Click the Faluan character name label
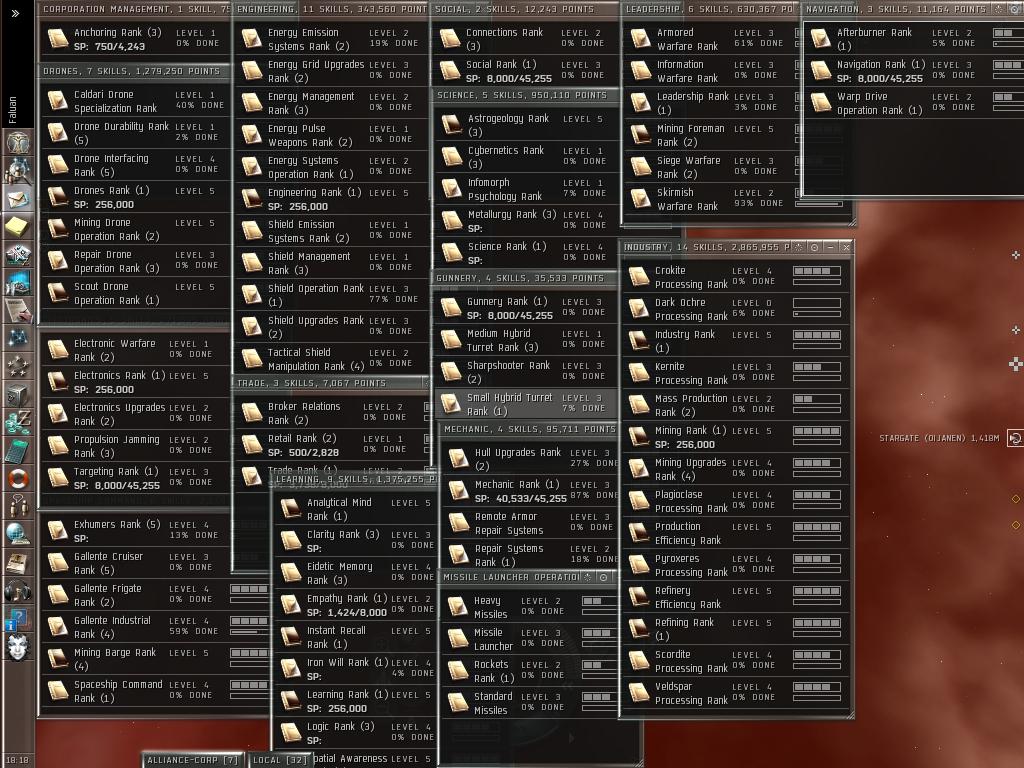The width and height of the screenshot is (1024, 768). tap(12, 110)
